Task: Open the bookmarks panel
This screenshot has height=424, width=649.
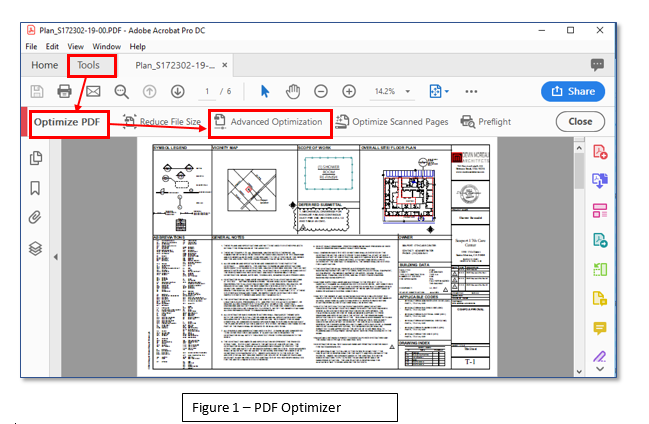Action: point(35,188)
